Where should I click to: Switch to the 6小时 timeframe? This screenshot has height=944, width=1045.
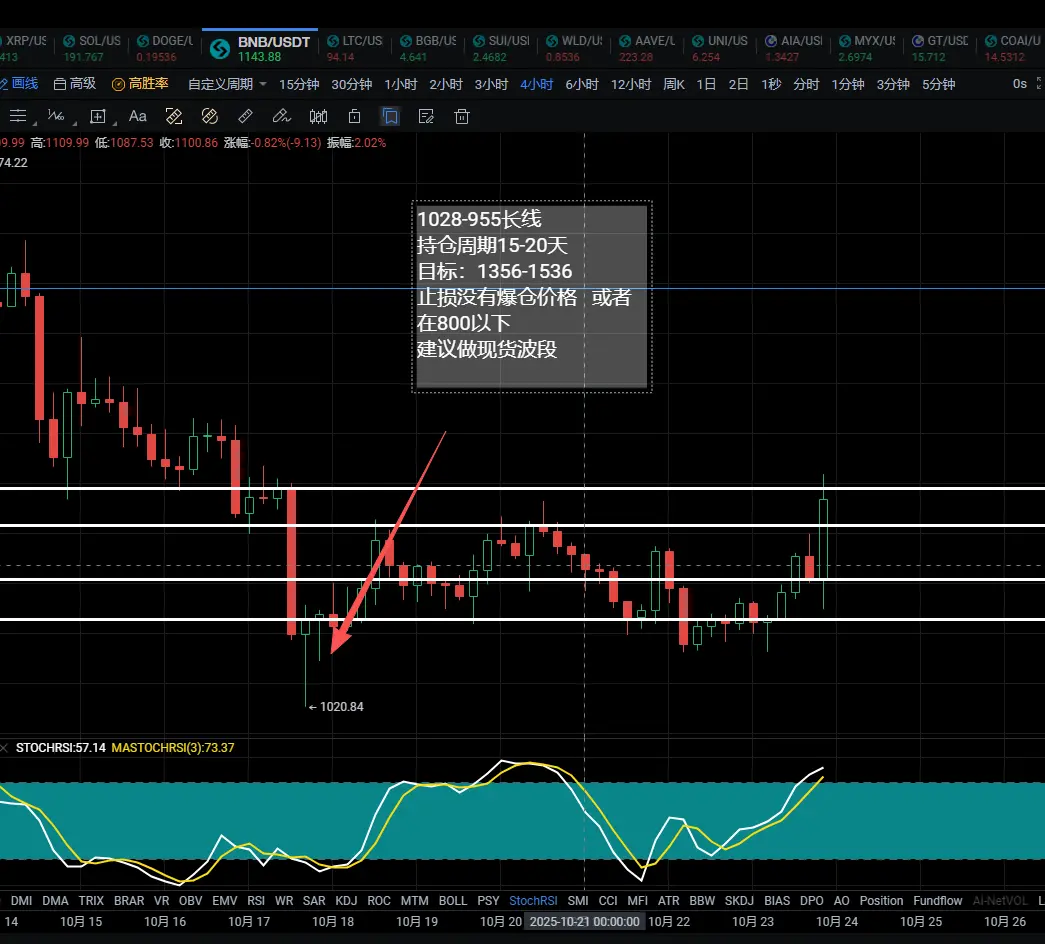[582, 84]
